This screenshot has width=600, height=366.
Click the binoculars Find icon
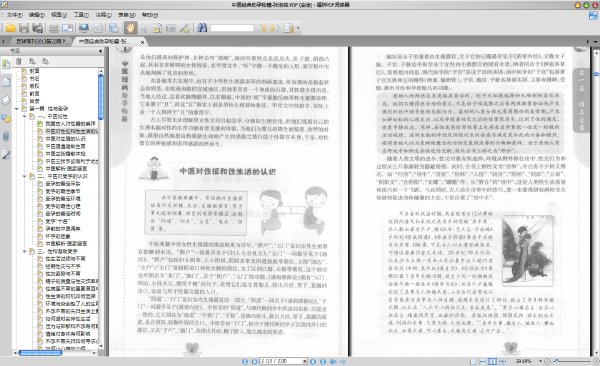[202, 28]
